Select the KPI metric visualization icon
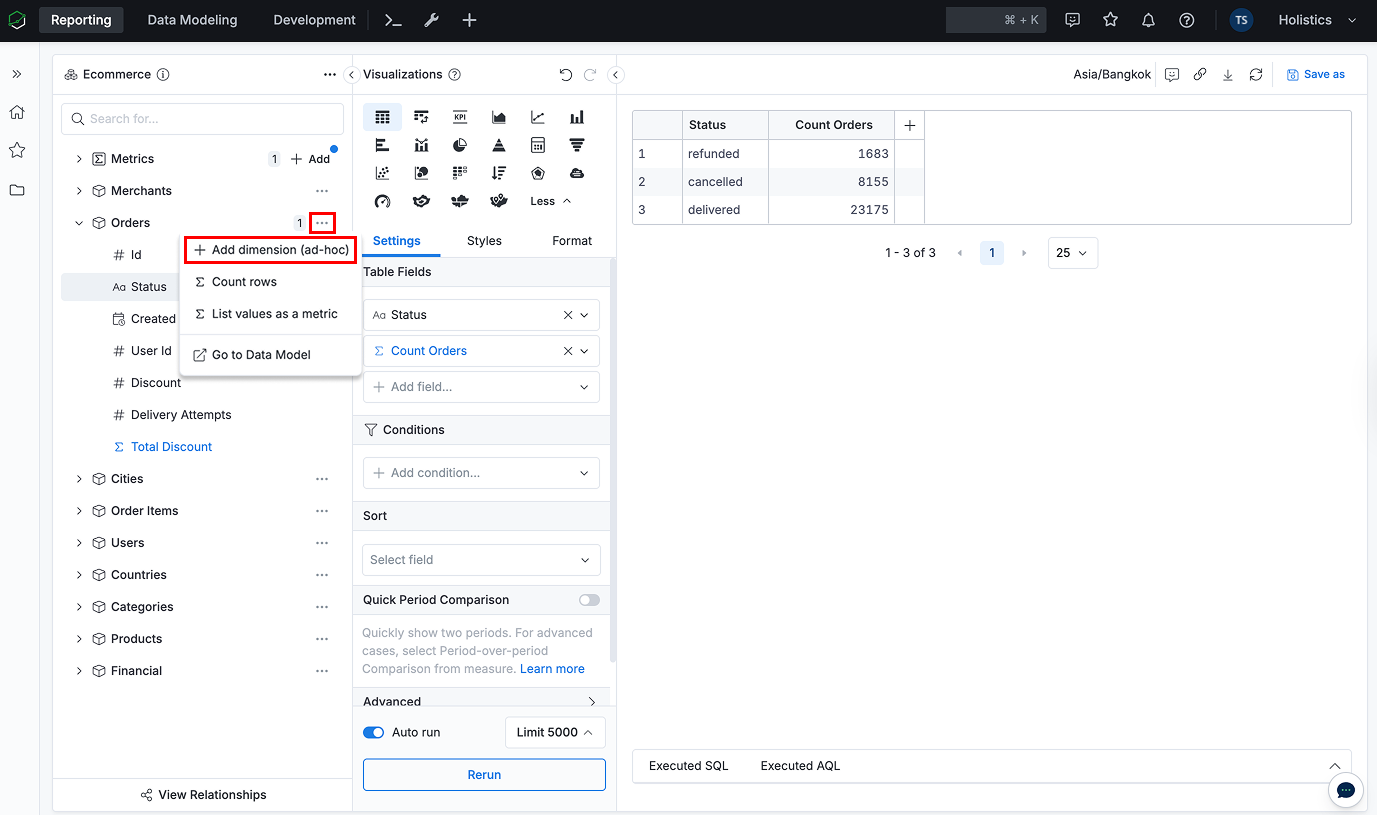 (460, 117)
